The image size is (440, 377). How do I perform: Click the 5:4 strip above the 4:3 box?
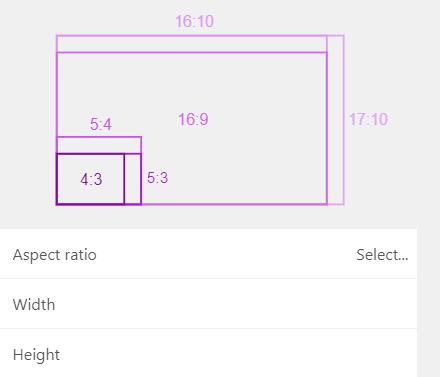click(x=99, y=145)
